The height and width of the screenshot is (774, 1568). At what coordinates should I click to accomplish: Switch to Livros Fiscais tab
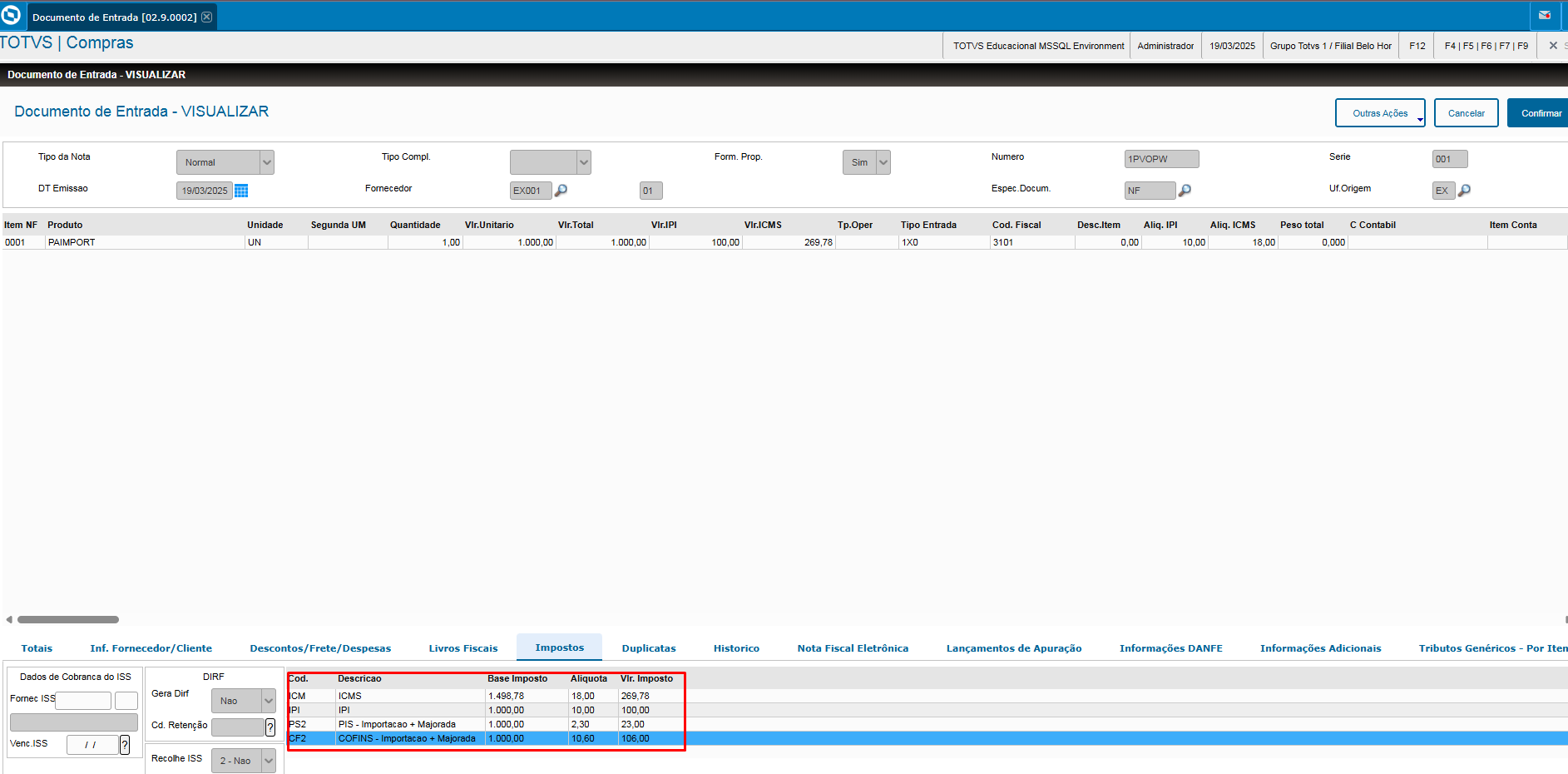point(463,648)
